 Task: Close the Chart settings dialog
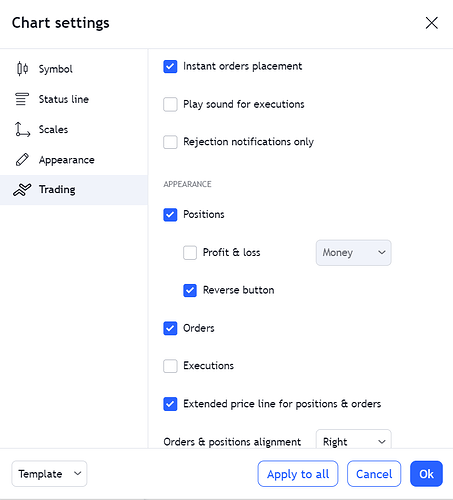pyautogui.click(x=432, y=23)
